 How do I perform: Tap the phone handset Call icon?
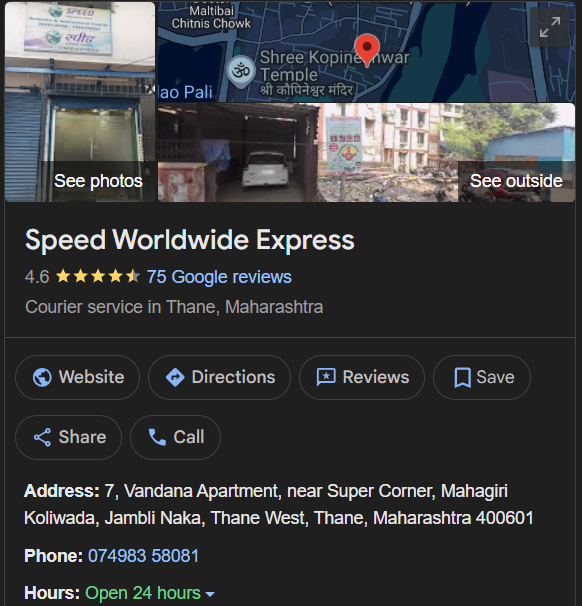point(157,437)
